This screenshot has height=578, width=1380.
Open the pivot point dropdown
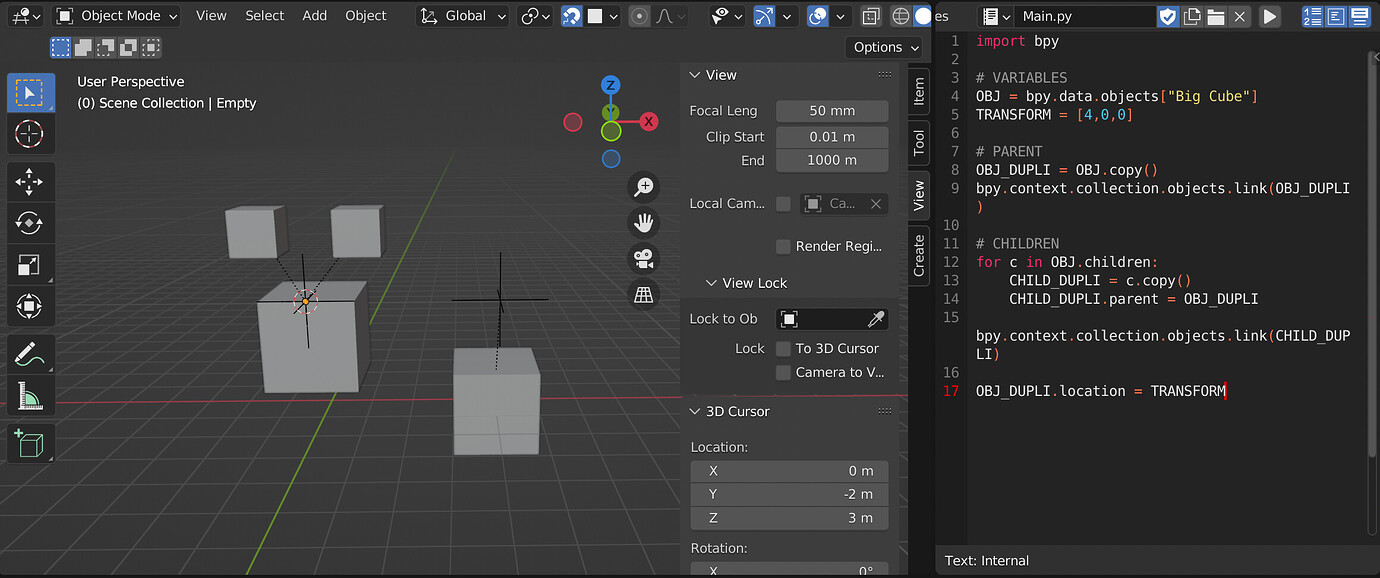coord(537,16)
